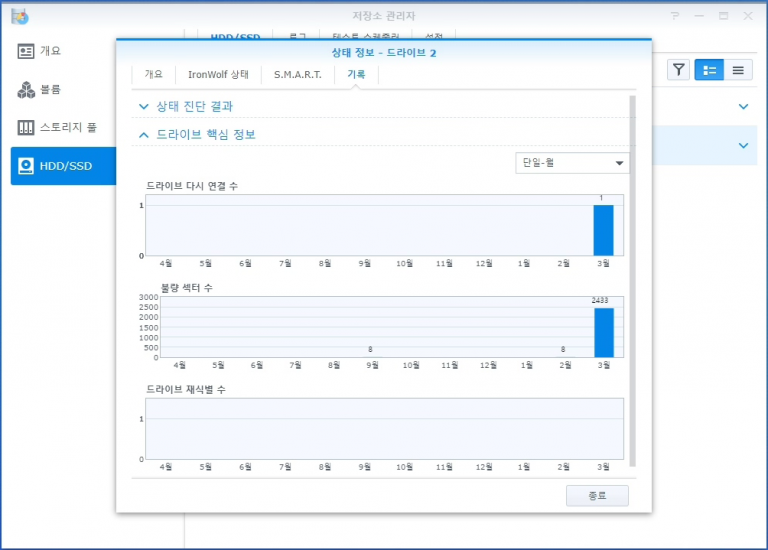Click the Storage Manager app icon
The width and height of the screenshot is (768, 550).
pyautogui.click(x=20, y=16)
